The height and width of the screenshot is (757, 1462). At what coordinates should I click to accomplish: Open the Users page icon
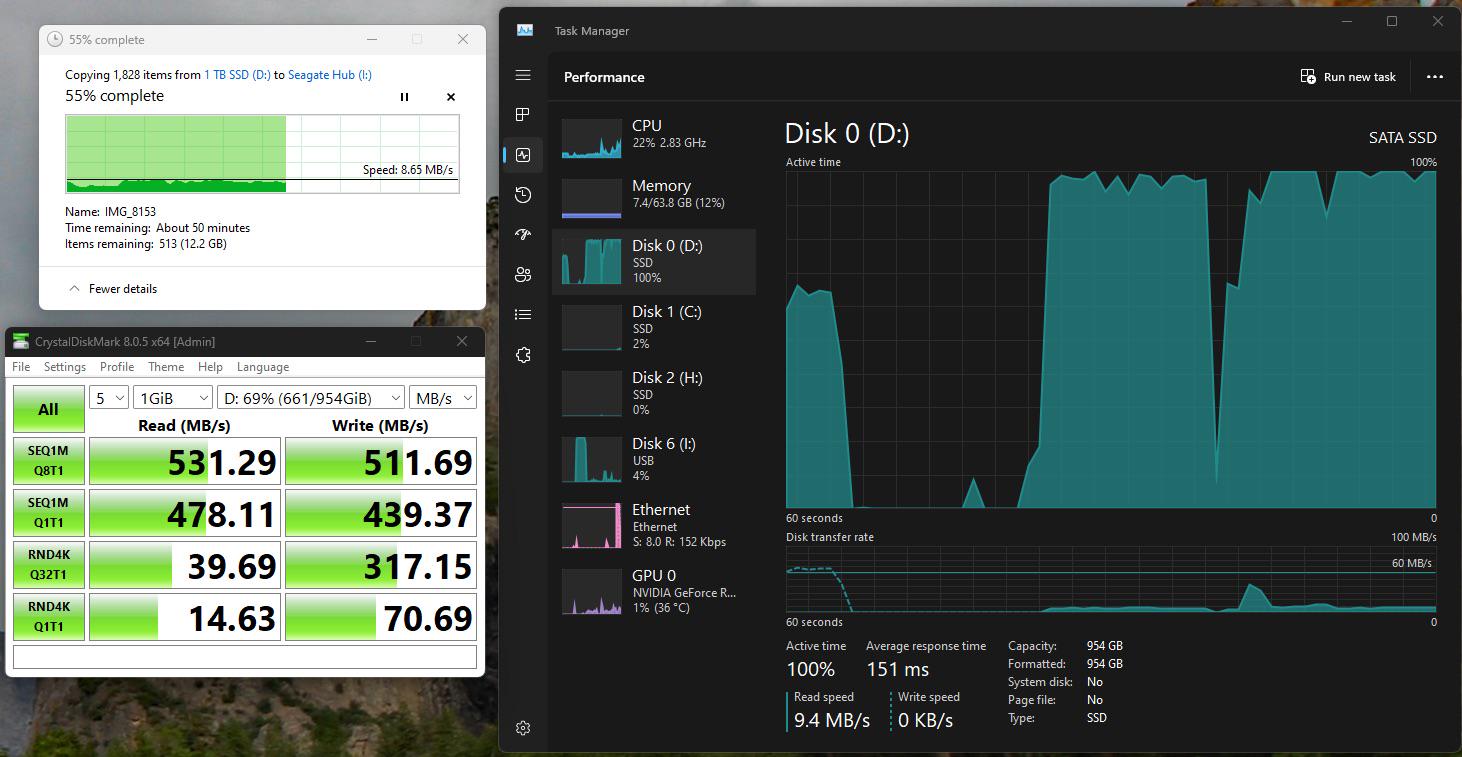point(523,275)
